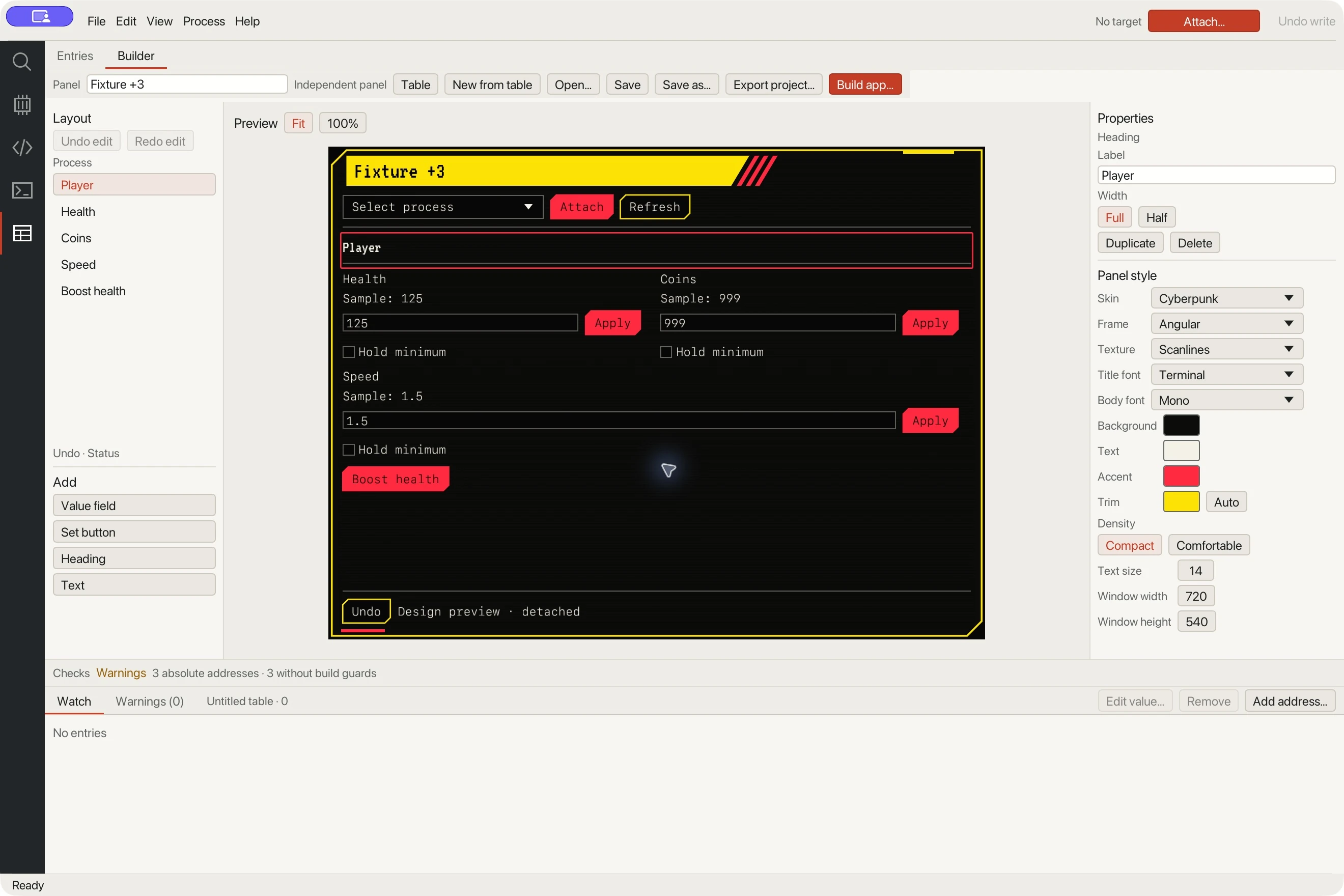Open the Accent color swatch
The image size is (1344, 896).
(1181, 477)
